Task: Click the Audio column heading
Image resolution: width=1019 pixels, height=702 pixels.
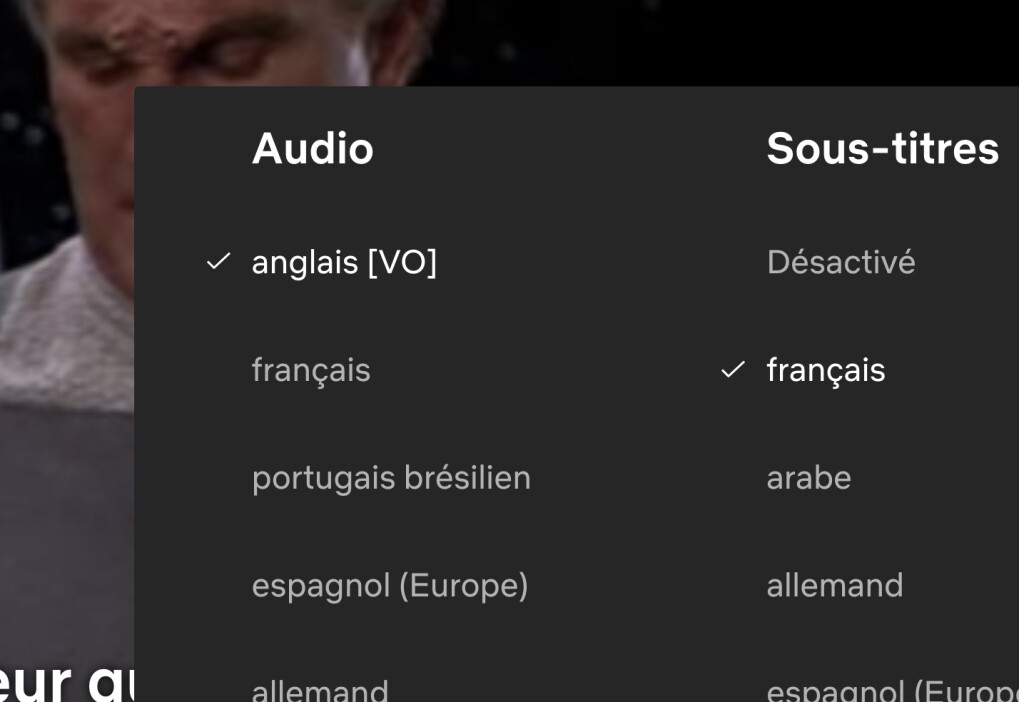Action: click(313, 149)
